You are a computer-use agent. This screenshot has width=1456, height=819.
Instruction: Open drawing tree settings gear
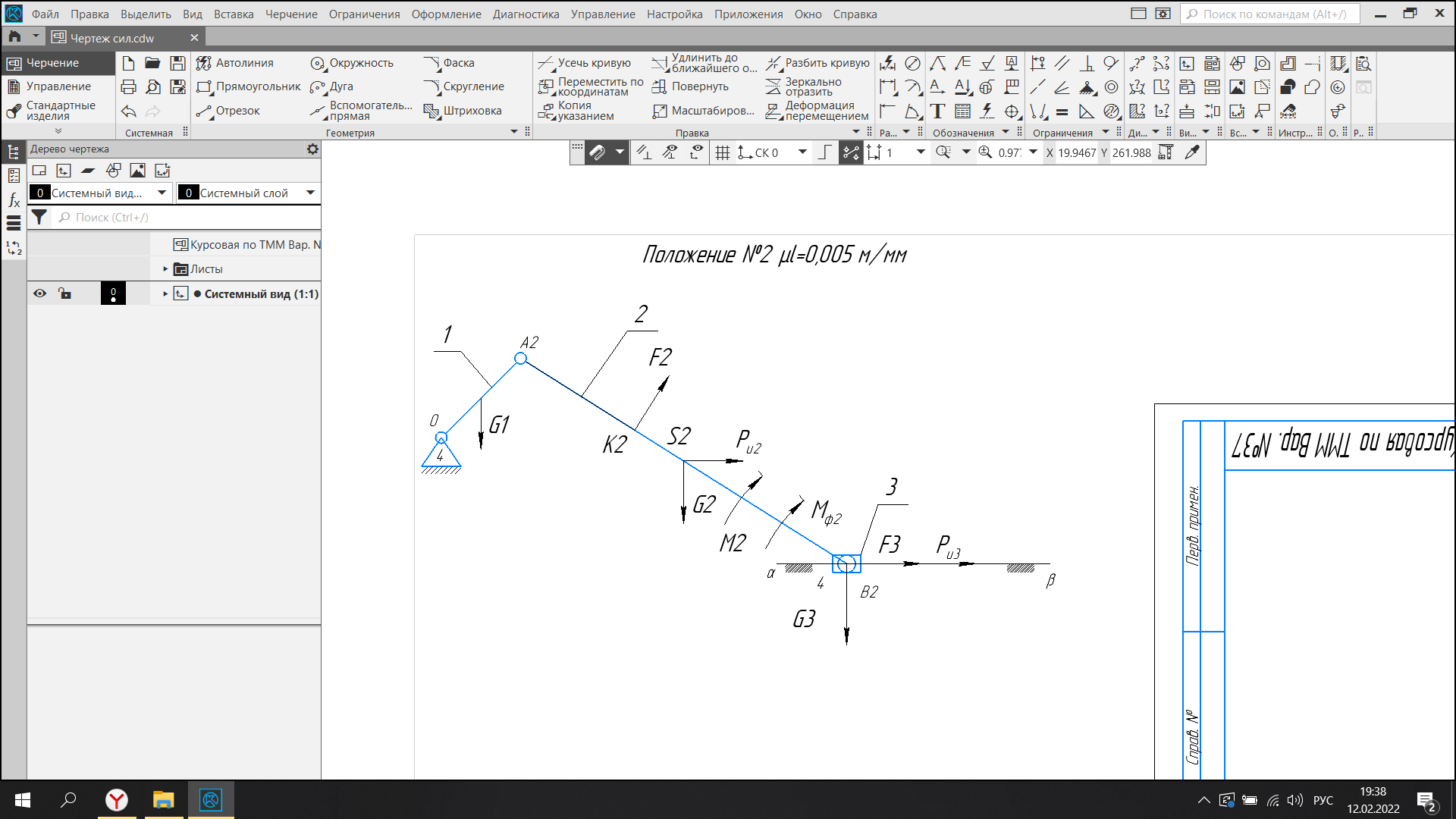pos(312,149)
